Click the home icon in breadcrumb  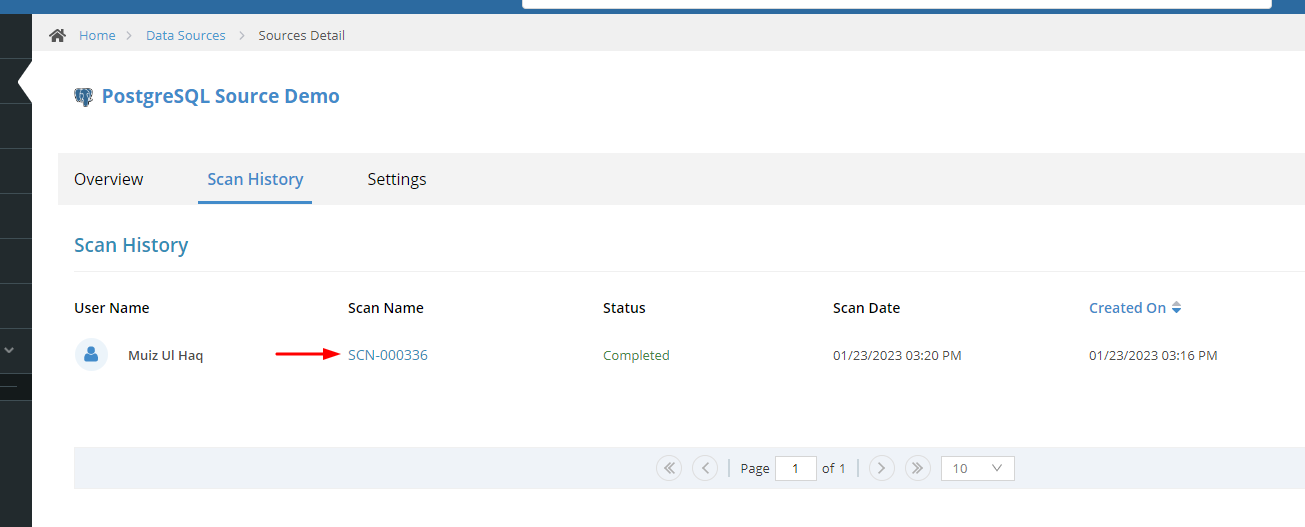[x=57, y=35]
